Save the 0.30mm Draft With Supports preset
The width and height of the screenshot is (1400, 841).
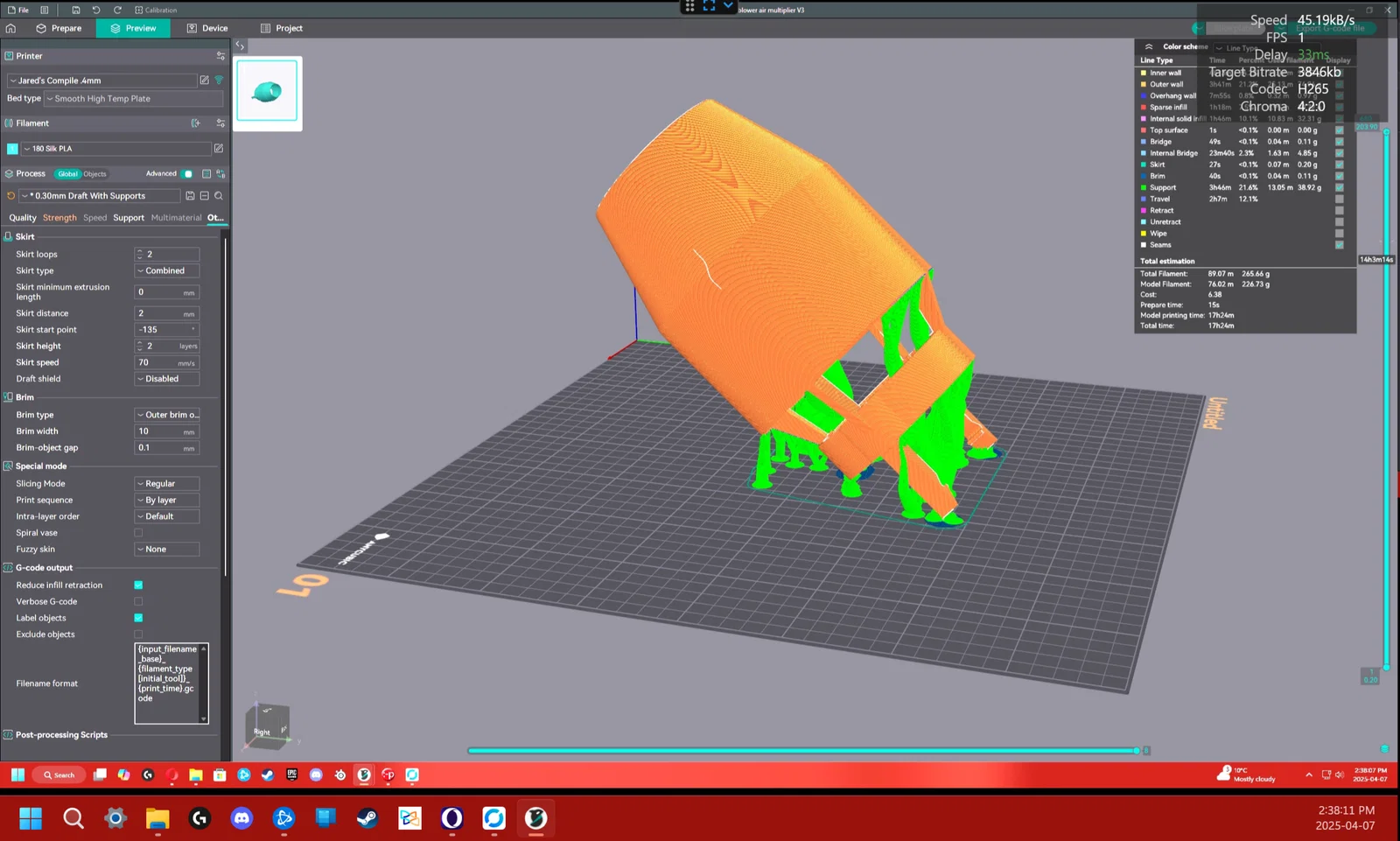point(190,196)
